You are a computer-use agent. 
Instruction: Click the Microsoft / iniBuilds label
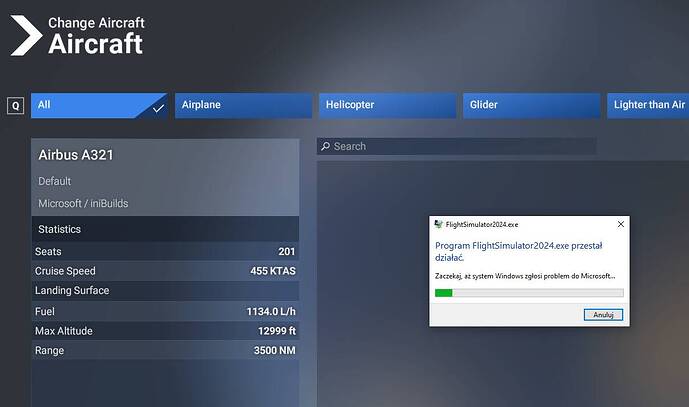tap(83, 204)
